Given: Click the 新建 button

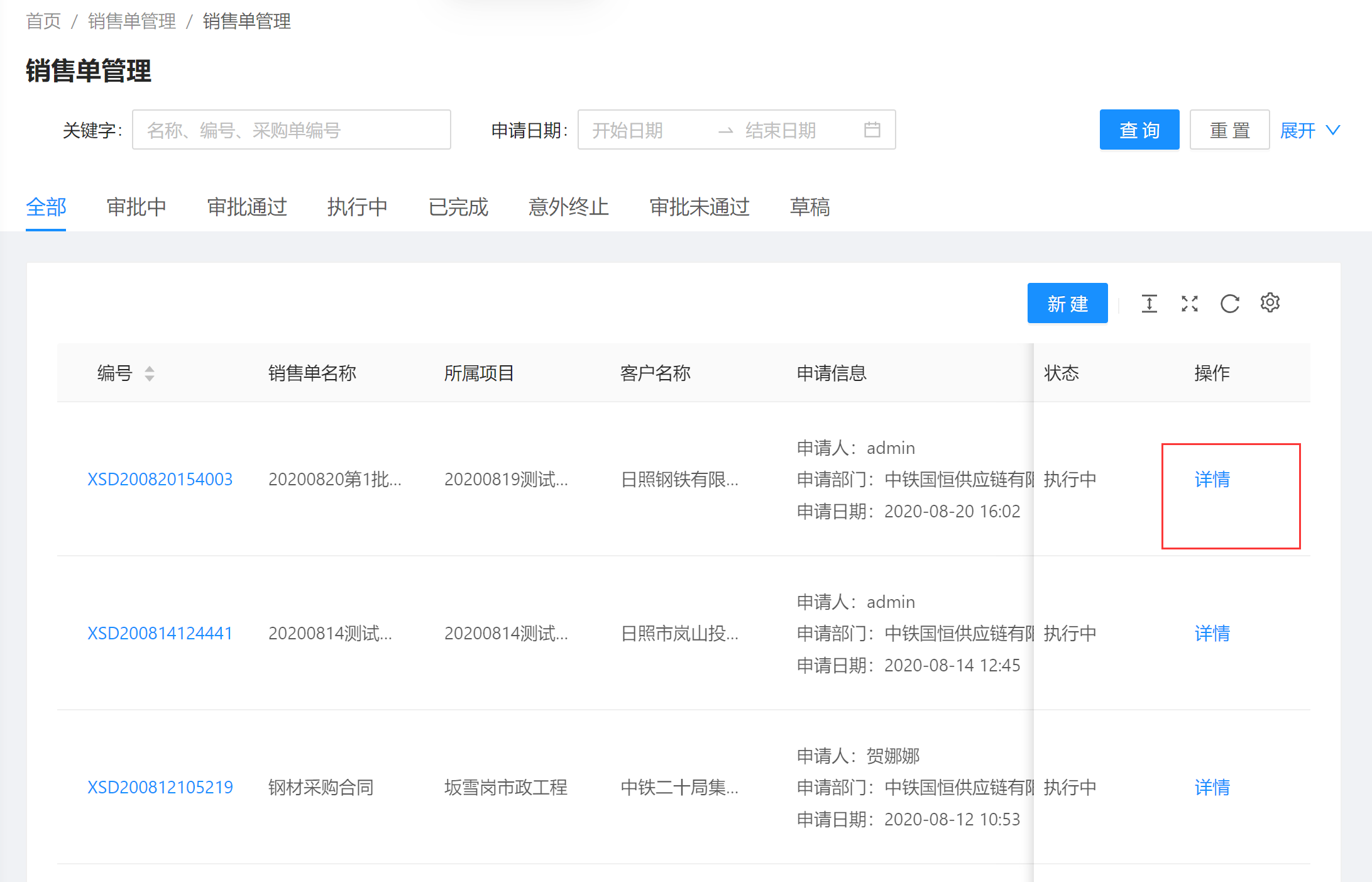Looking at the screenshot, I should (1067, 304).
